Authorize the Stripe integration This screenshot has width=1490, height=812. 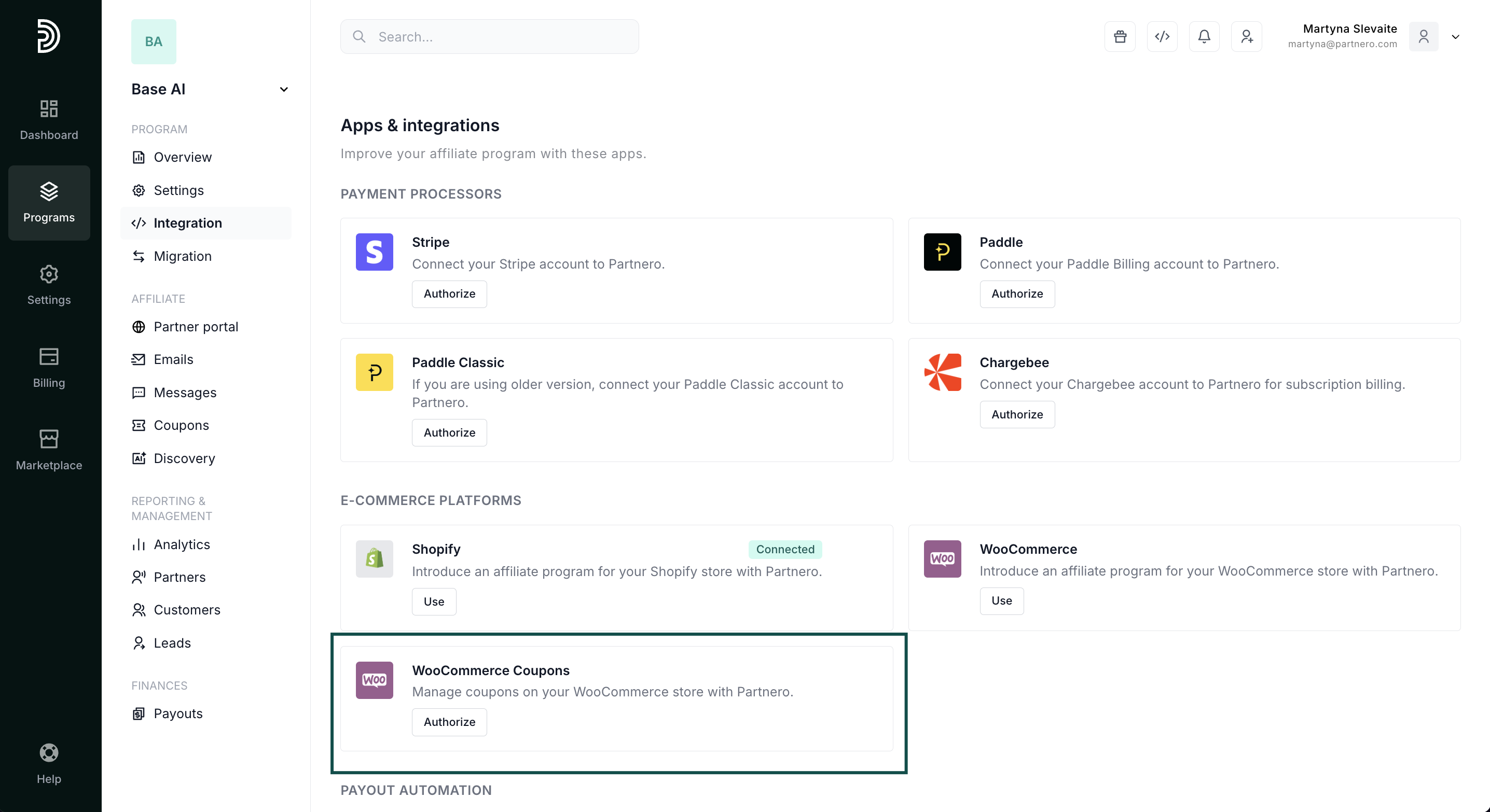449,293
